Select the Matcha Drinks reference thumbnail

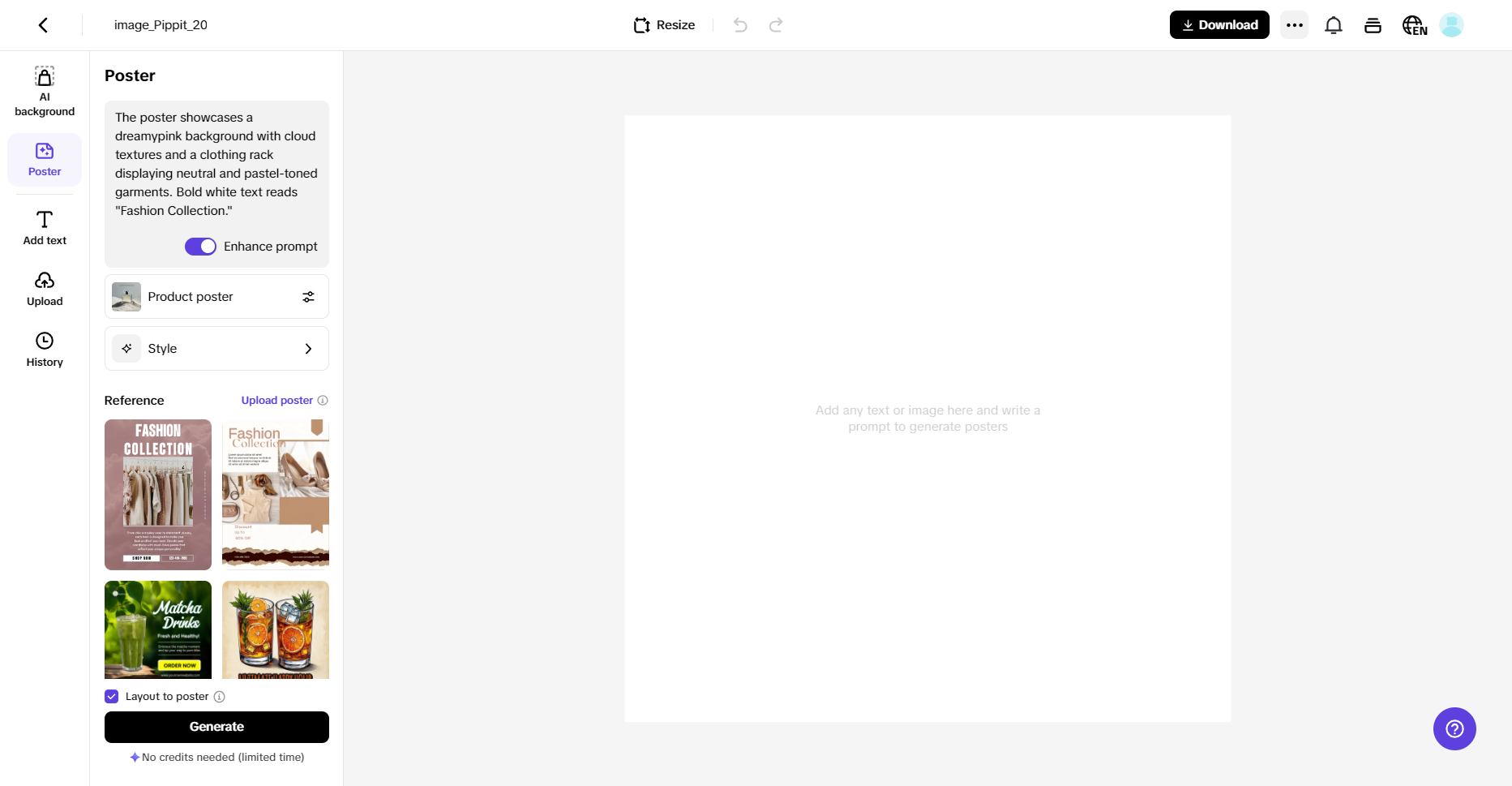[x=158, y=629]
